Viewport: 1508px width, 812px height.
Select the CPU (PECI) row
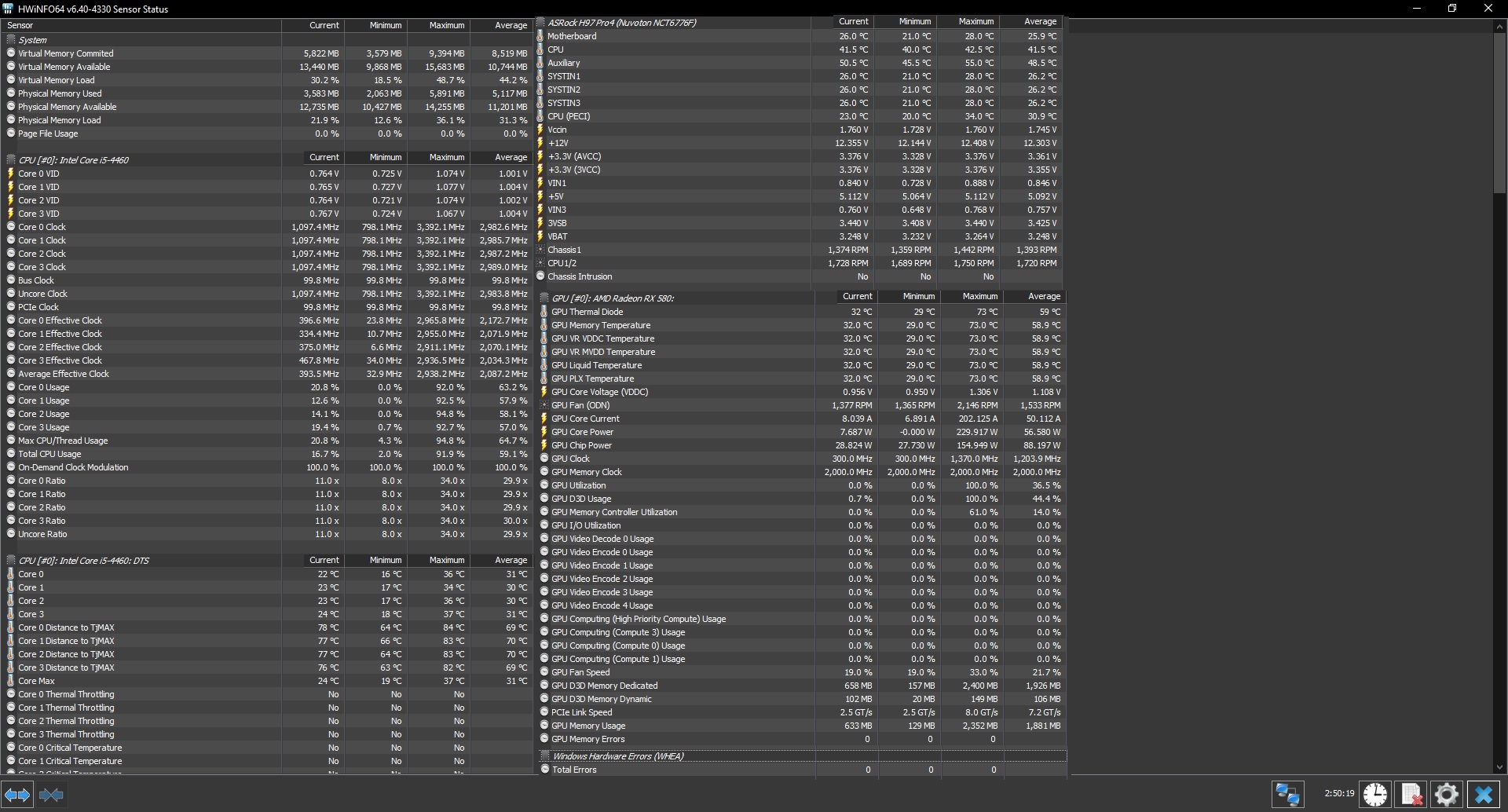pyautogui.click(x=799, y=116)
